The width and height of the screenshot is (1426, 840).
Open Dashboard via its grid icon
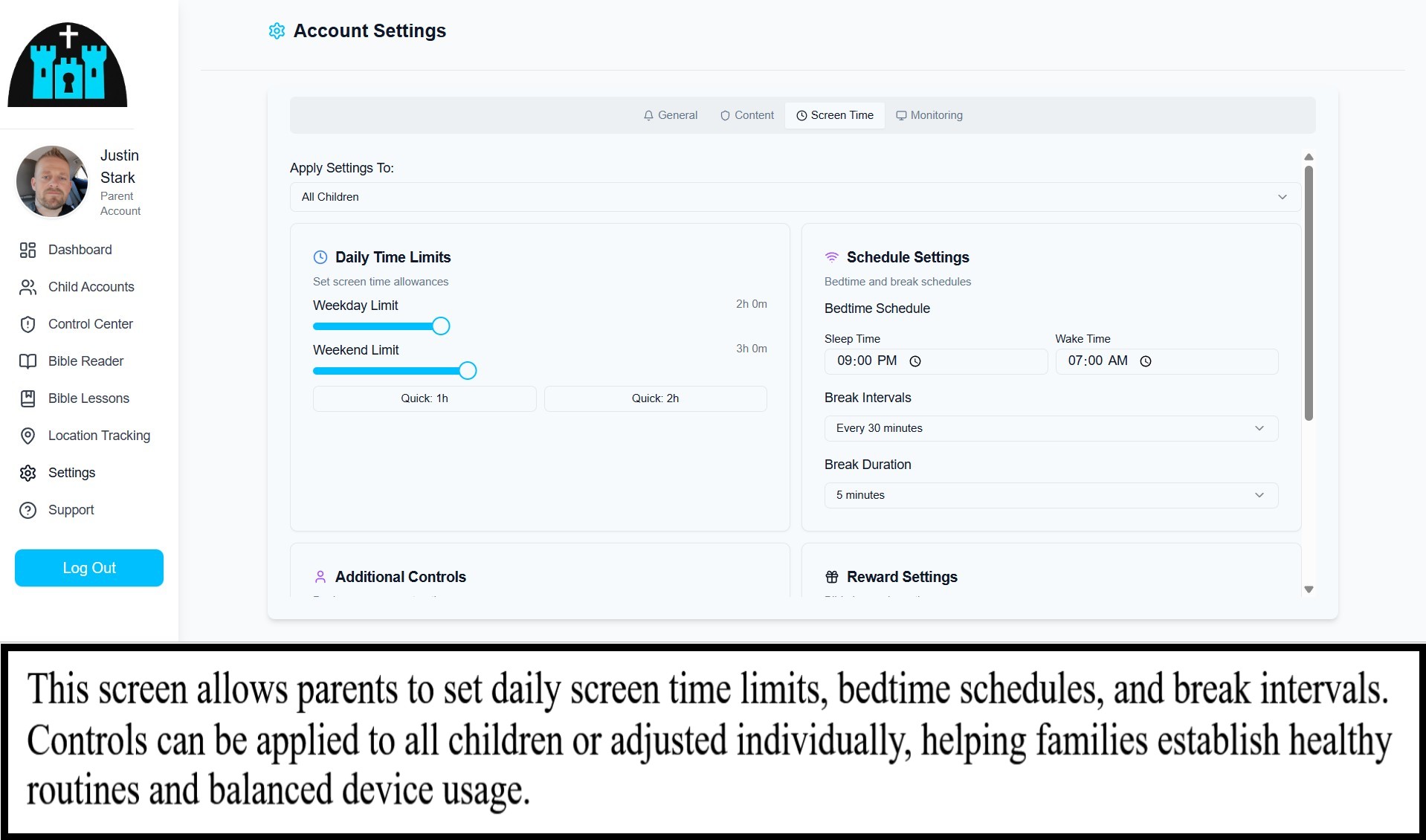coord(28,251)
